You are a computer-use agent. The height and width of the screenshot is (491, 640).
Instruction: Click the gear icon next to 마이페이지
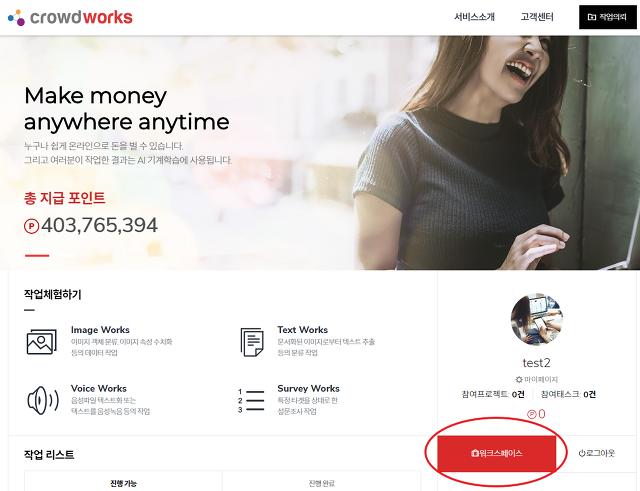pos(519,379)
